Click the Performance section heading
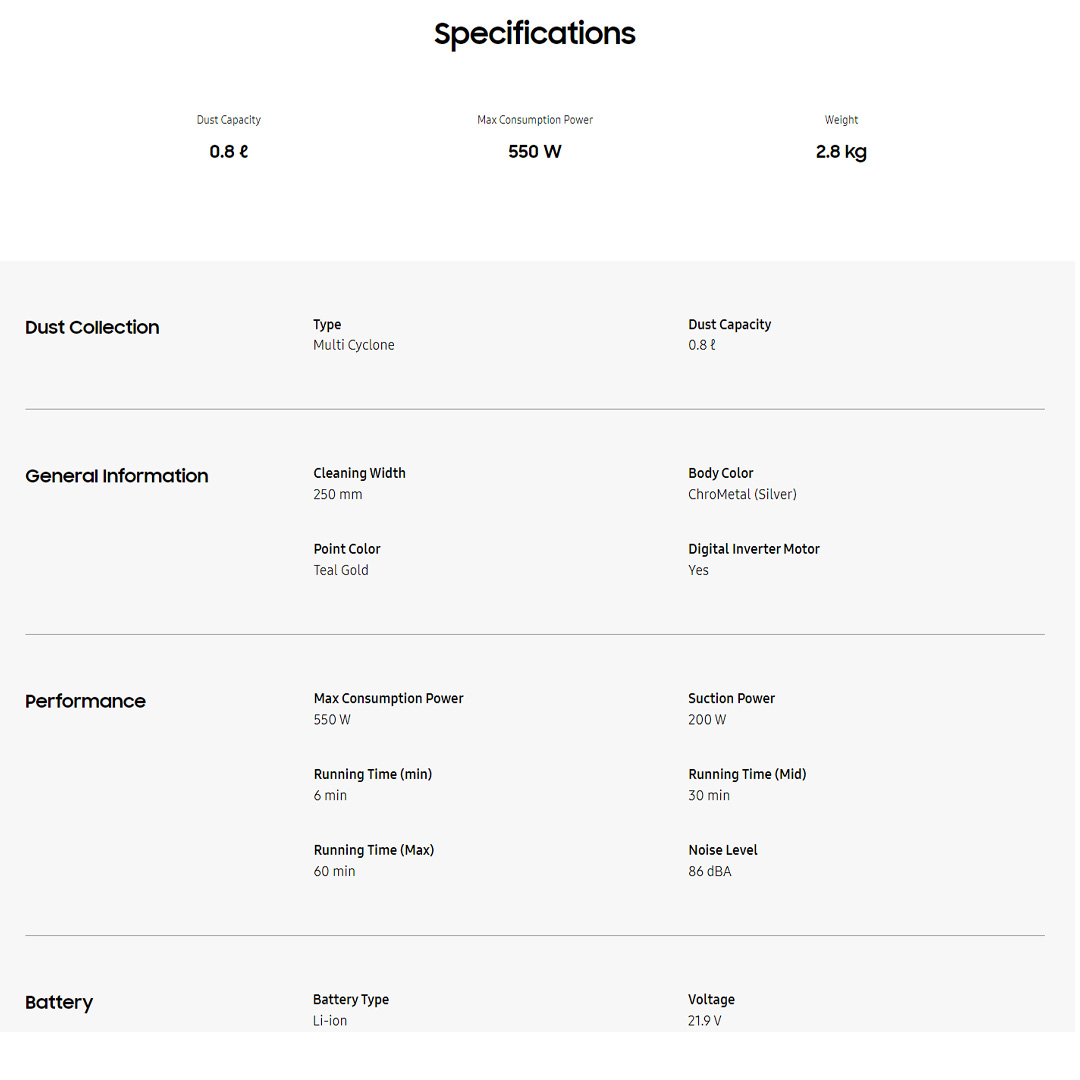The width and height of the screenshot is (1080, 1080). [85, 702]
